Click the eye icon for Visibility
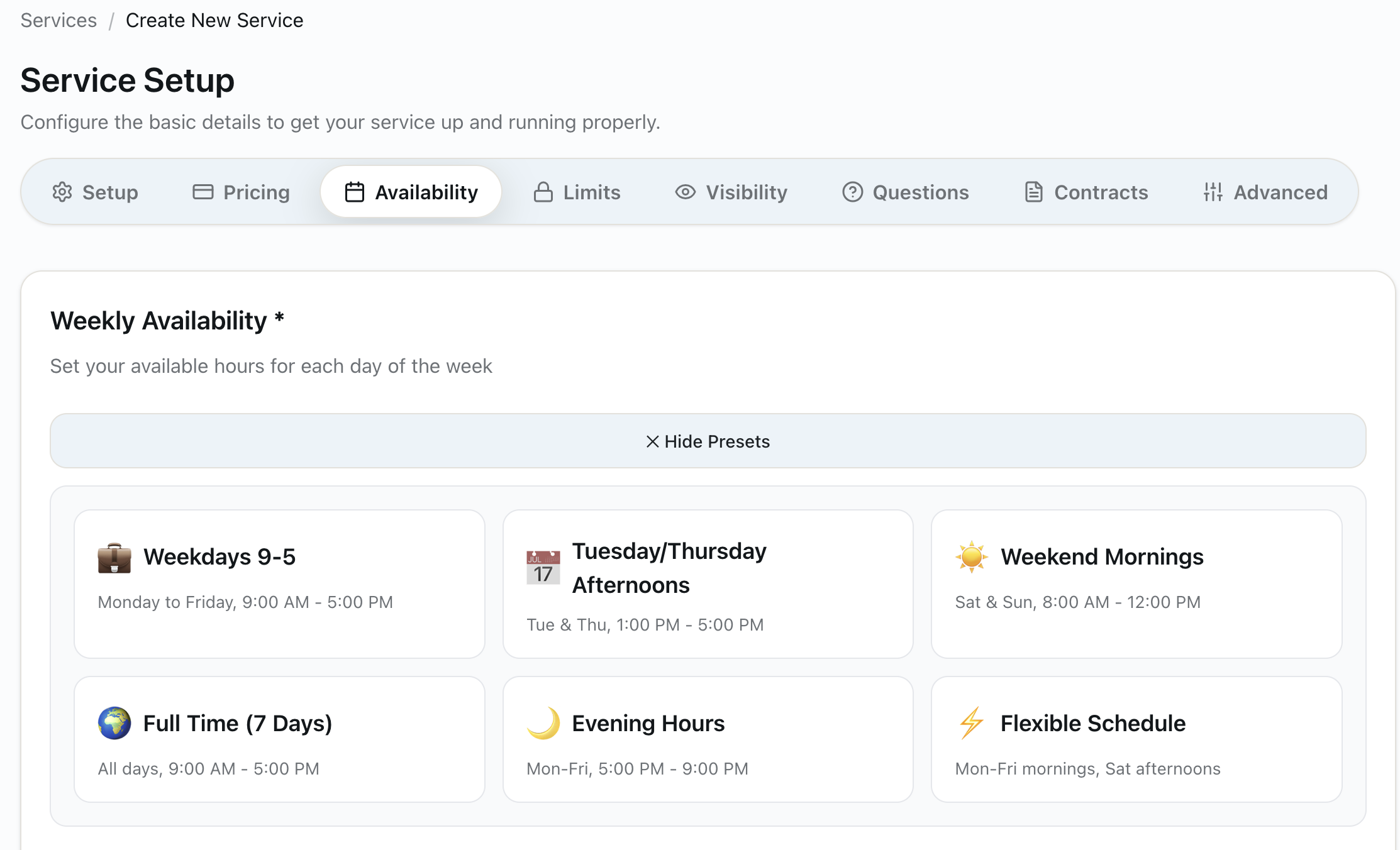Screen dimensions: 1400x850 tap(685, 192)
